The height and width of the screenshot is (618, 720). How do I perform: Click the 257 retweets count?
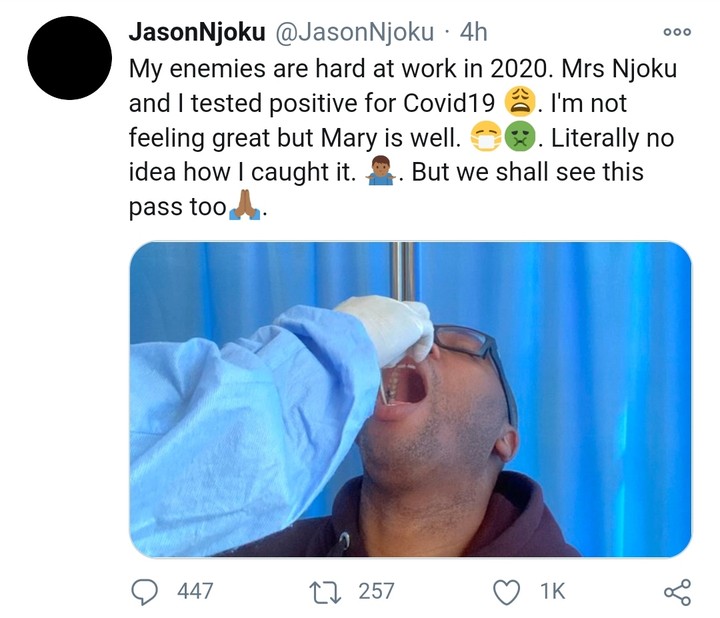point(376,591)
